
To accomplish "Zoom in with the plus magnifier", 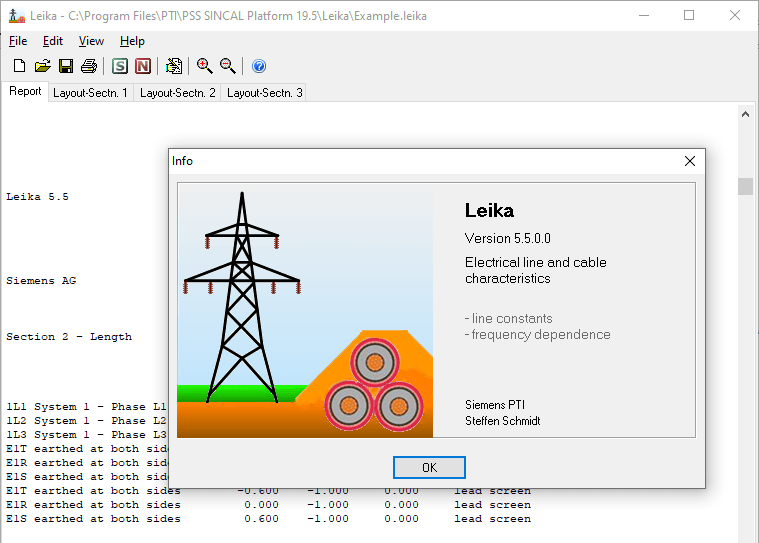I will (204, 66).
